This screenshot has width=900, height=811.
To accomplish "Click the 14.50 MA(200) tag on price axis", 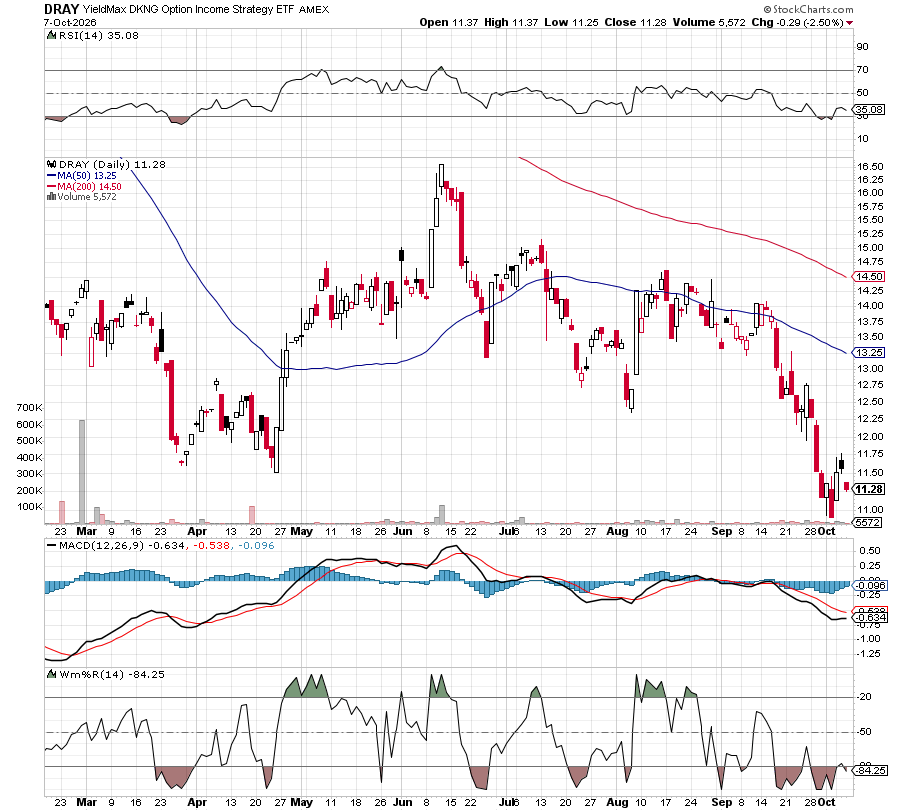I will click(x=870, y=277).
